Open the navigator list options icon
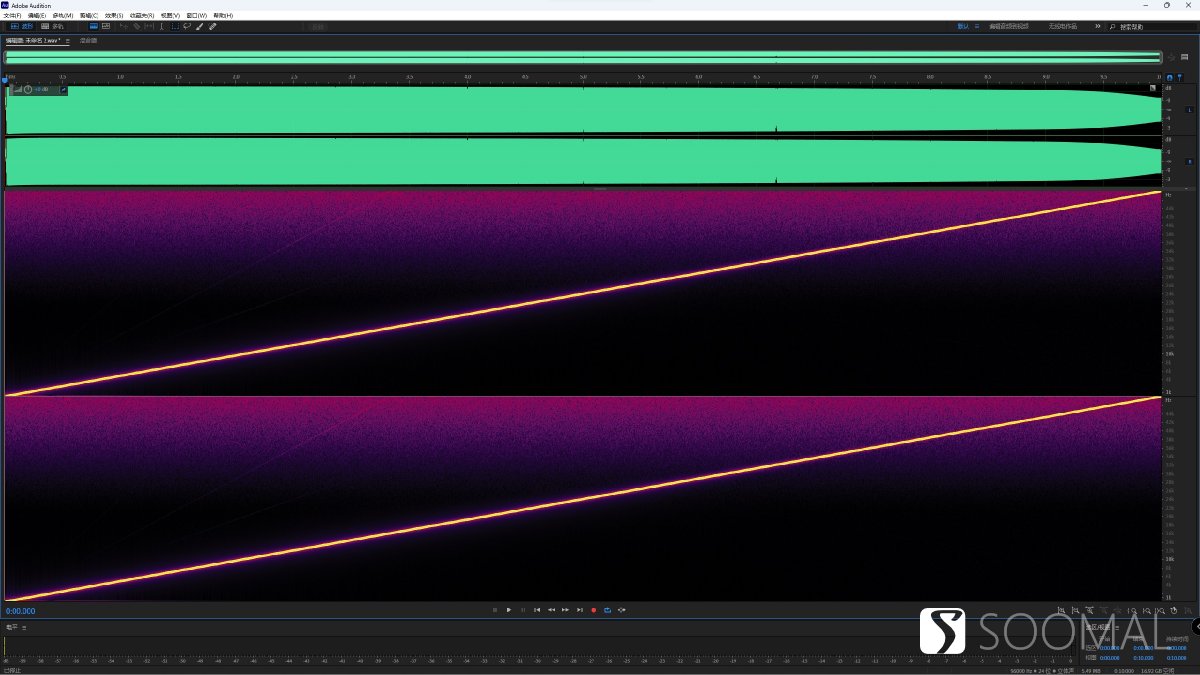Screen dimensions: 1200x675 coord(1185,57)
